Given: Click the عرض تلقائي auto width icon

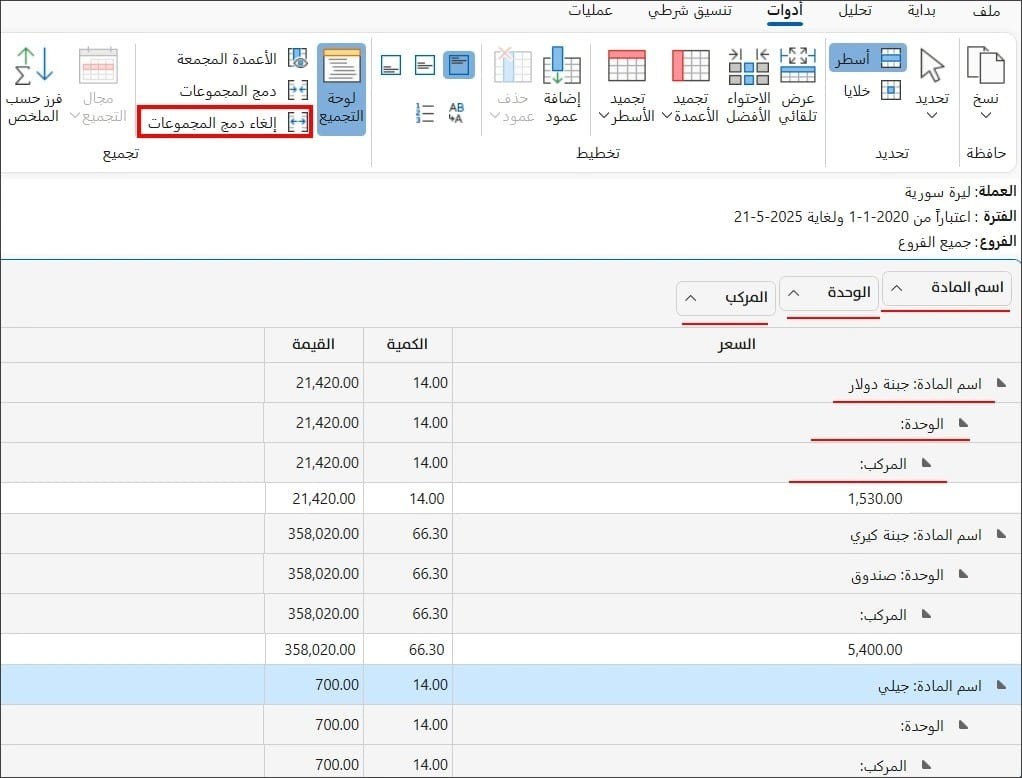Looking at the screenshot, I should click(798, 65).
